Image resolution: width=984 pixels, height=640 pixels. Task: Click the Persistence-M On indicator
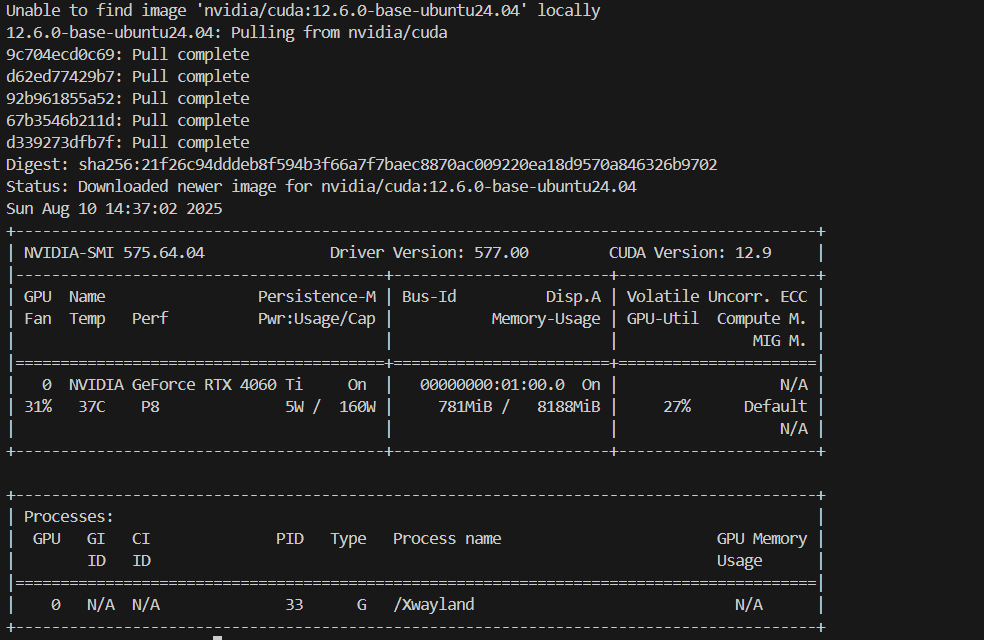coord(355,384)
